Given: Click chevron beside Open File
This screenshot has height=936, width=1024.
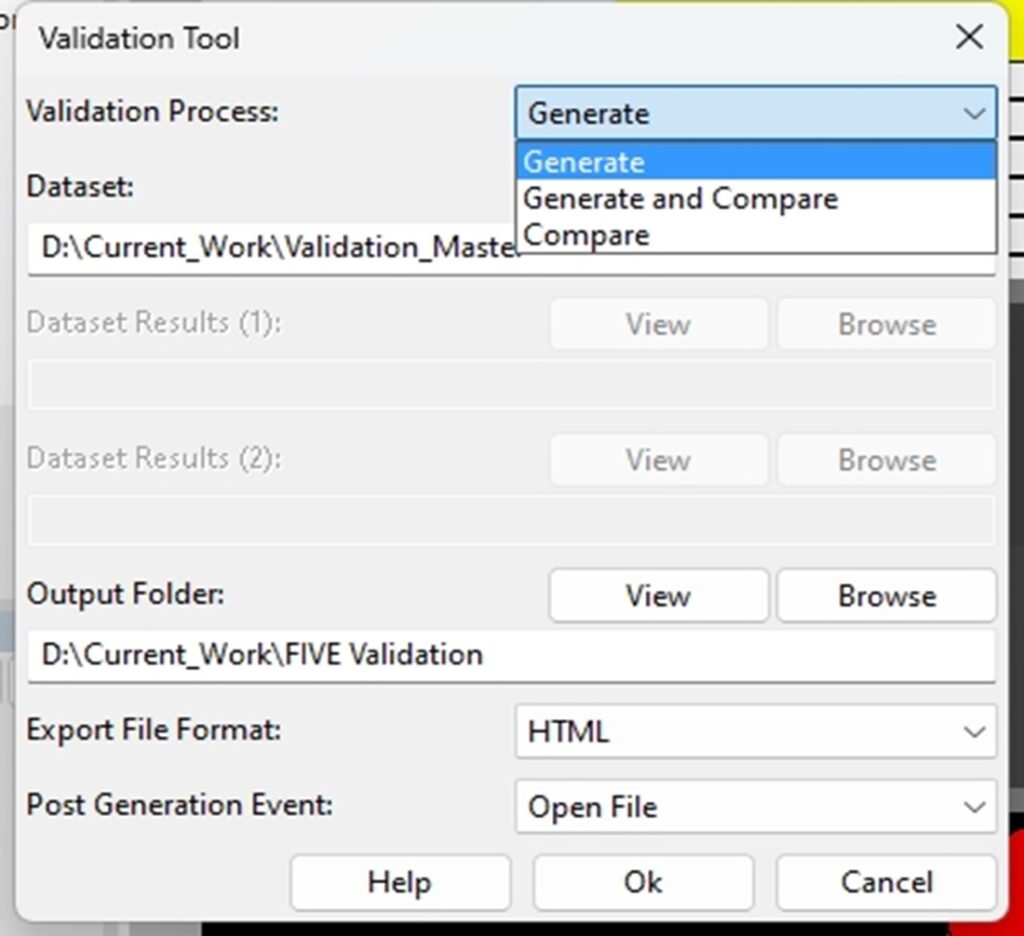Looking at the screenshot, I should click(x=974, y=807).
